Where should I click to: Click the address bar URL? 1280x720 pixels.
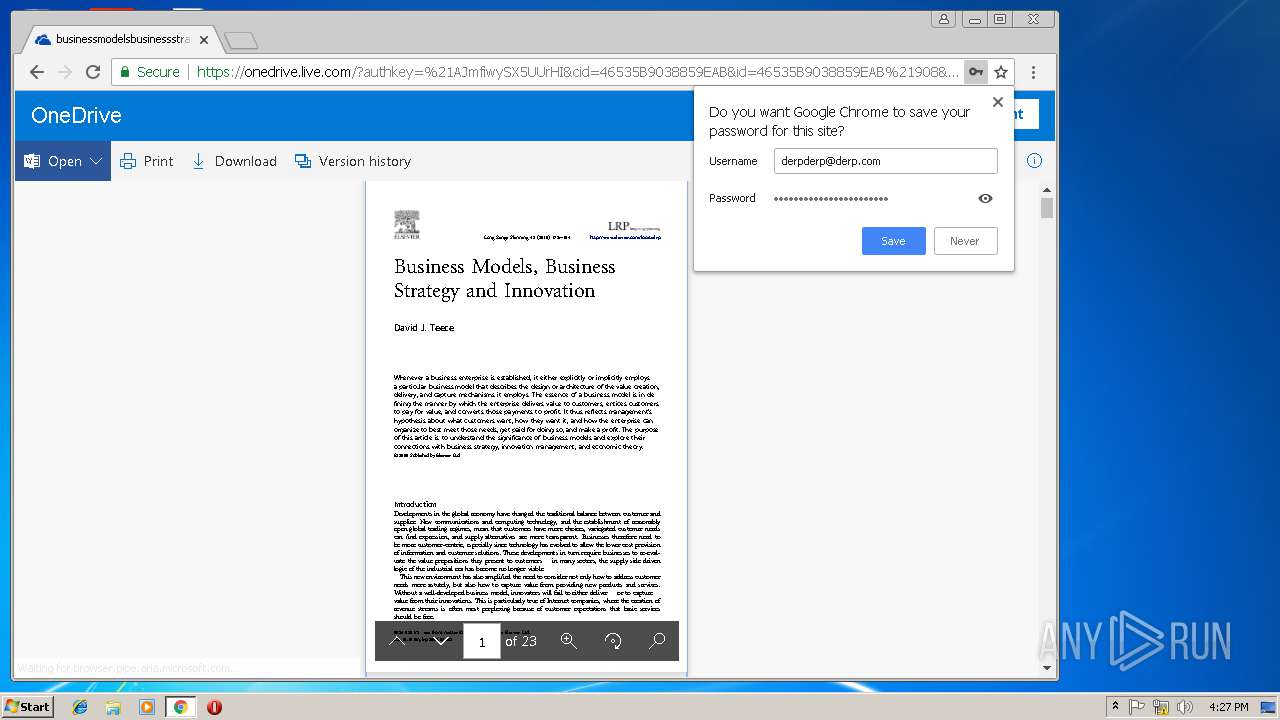coord(577,72)
